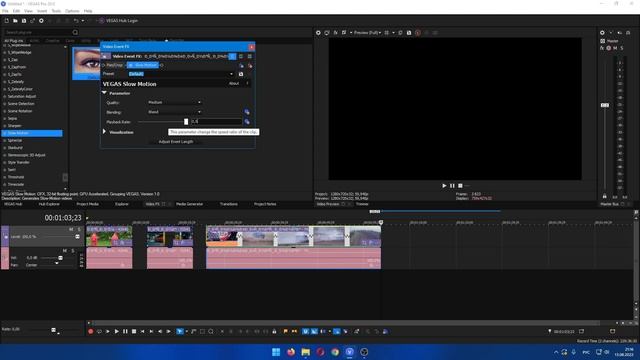Adjust the audio track Vol slider
640x360 pixels.
coord(60,258)
